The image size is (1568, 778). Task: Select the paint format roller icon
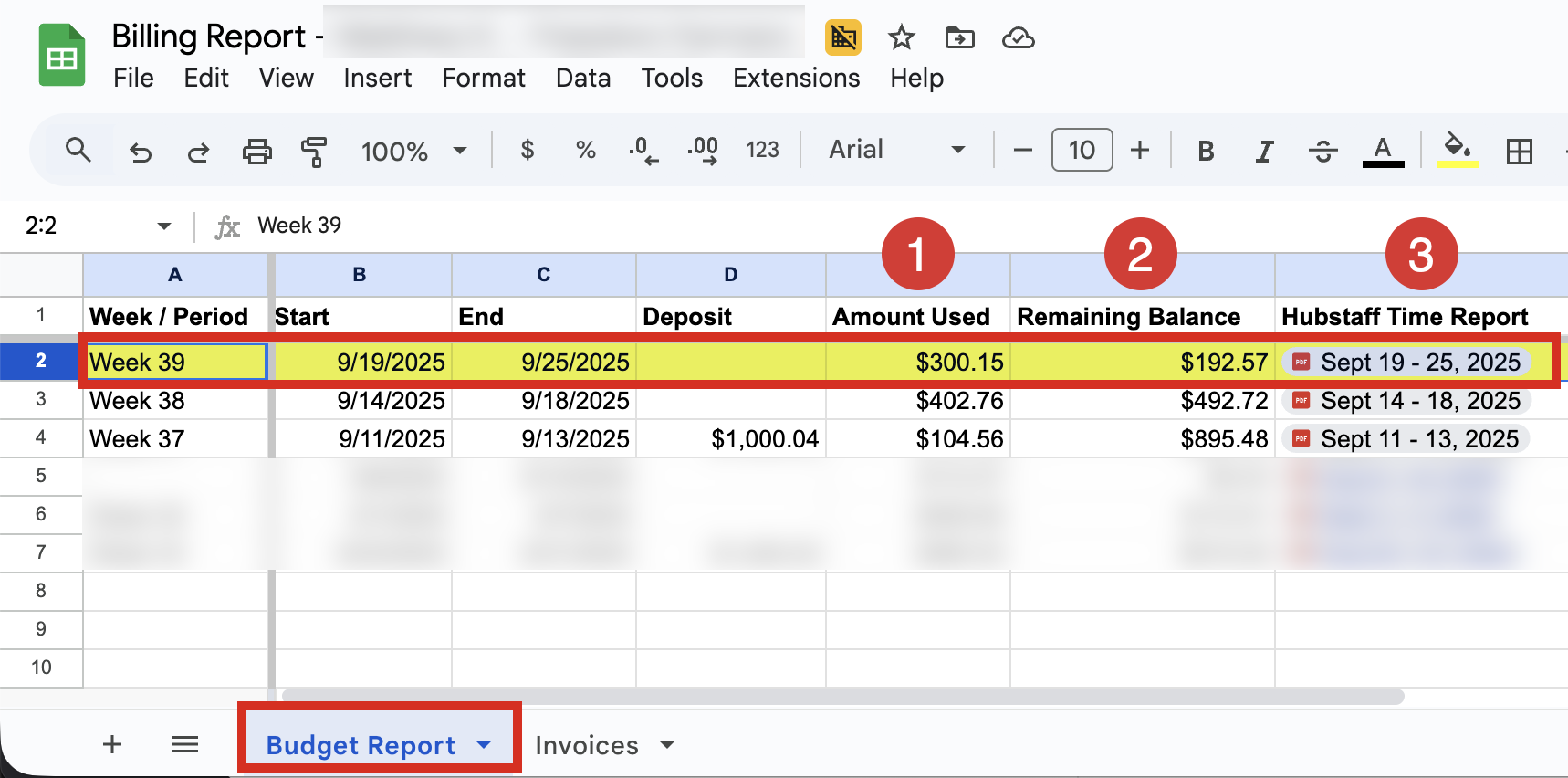[x=314, y=151]
